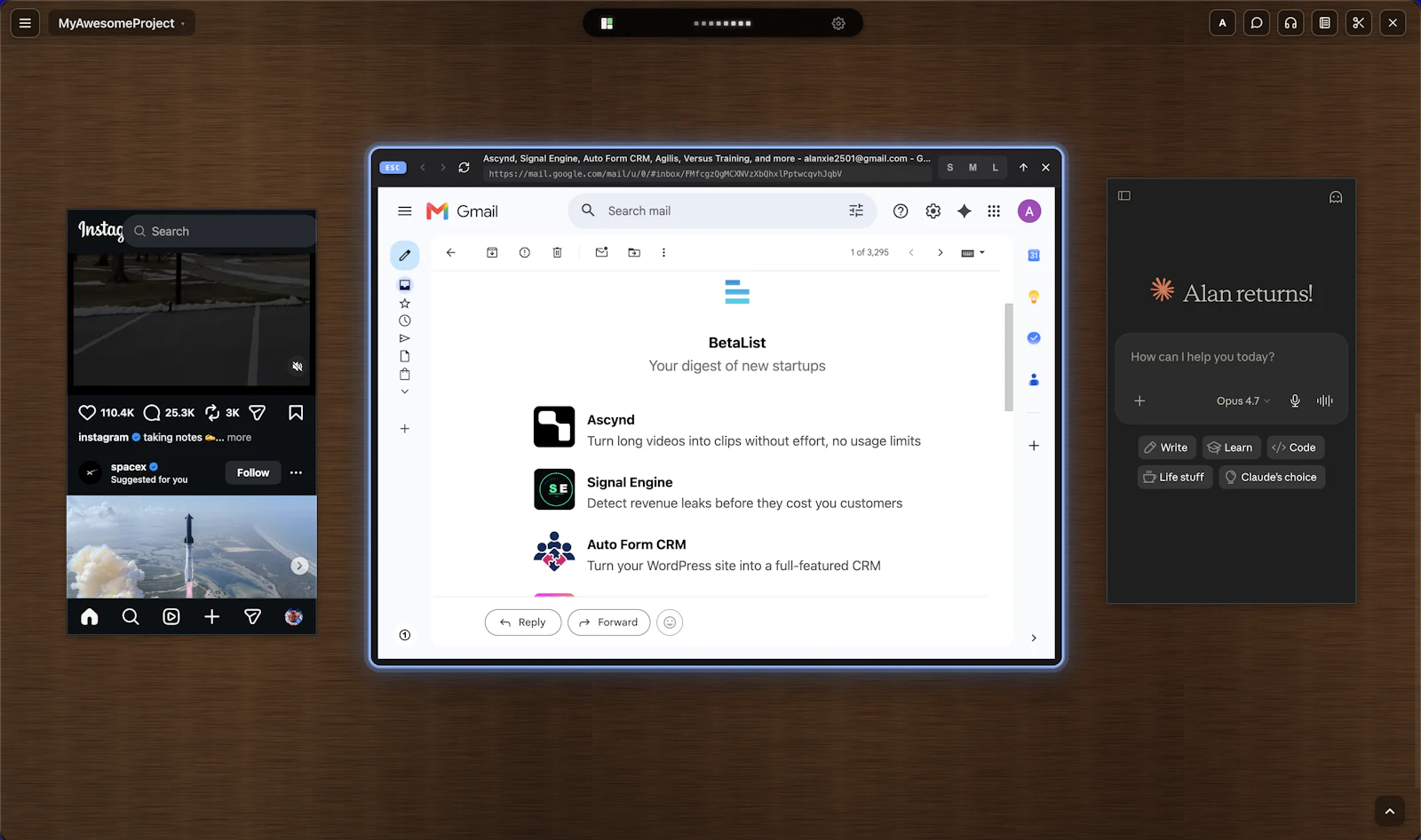Unmute the Instagram video
This screenshot has width=1421, height=840.
tap(298, 366)
